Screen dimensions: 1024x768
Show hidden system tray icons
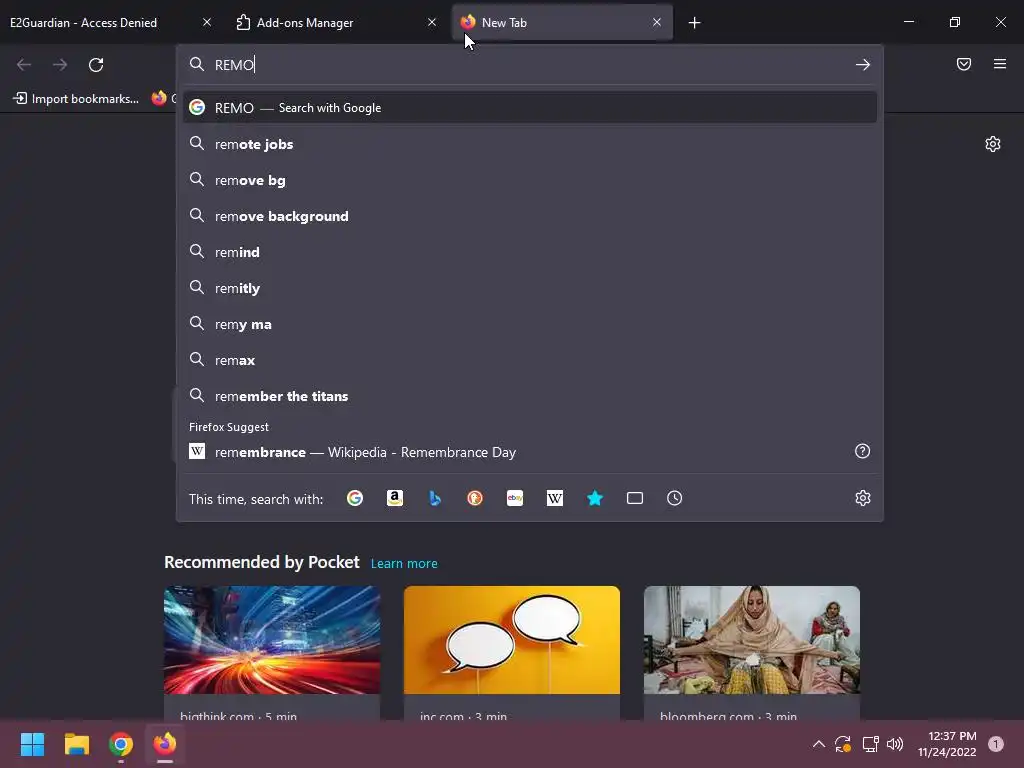pyautogui.click(x=818, y=744)
